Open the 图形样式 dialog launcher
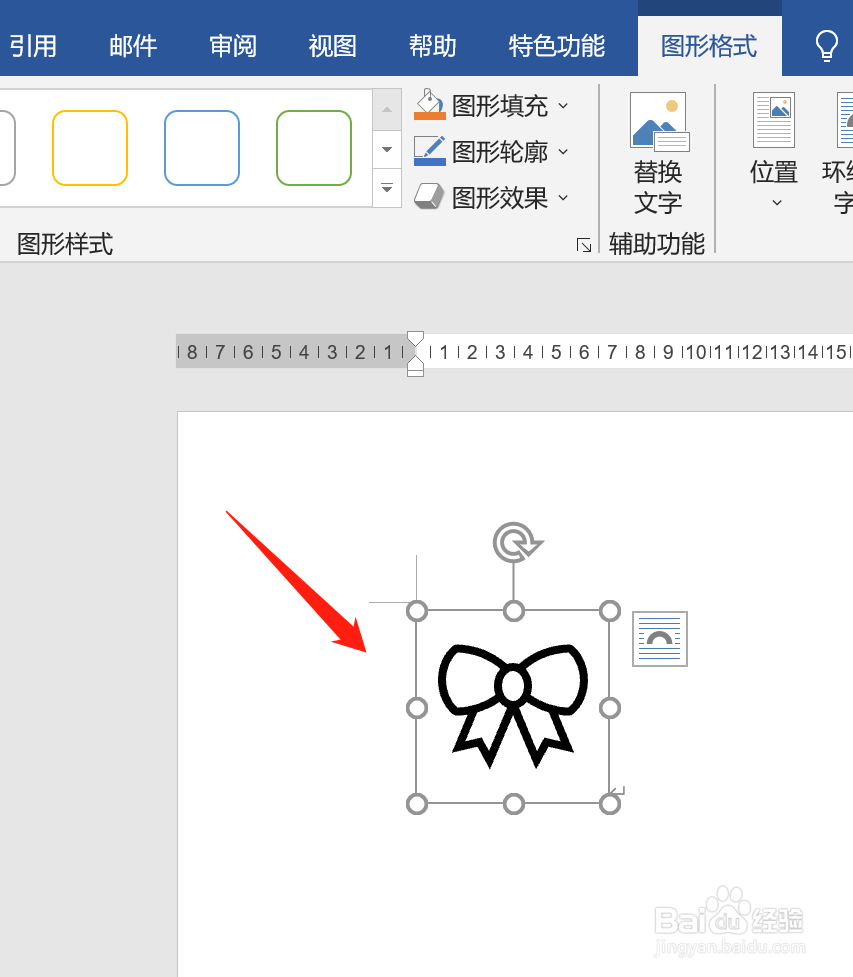853x977 pixels. pyautogui.click(x=584, y=245)
